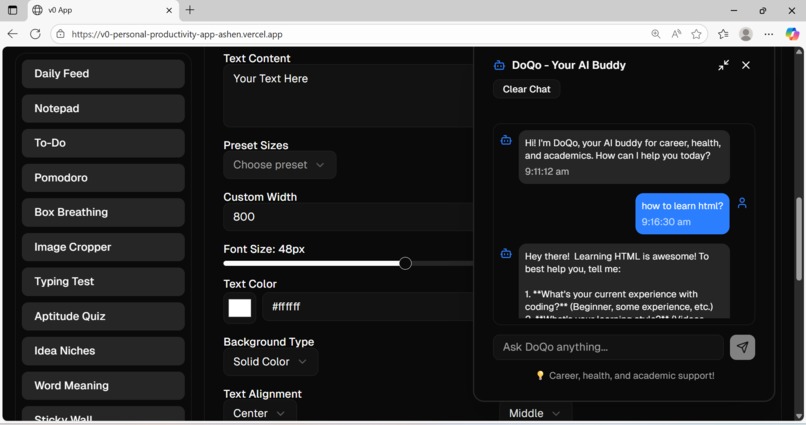This screenshot has height=425, width=806.
Task: Minimize the DoQo chat panel
Action: click(723, 65)
